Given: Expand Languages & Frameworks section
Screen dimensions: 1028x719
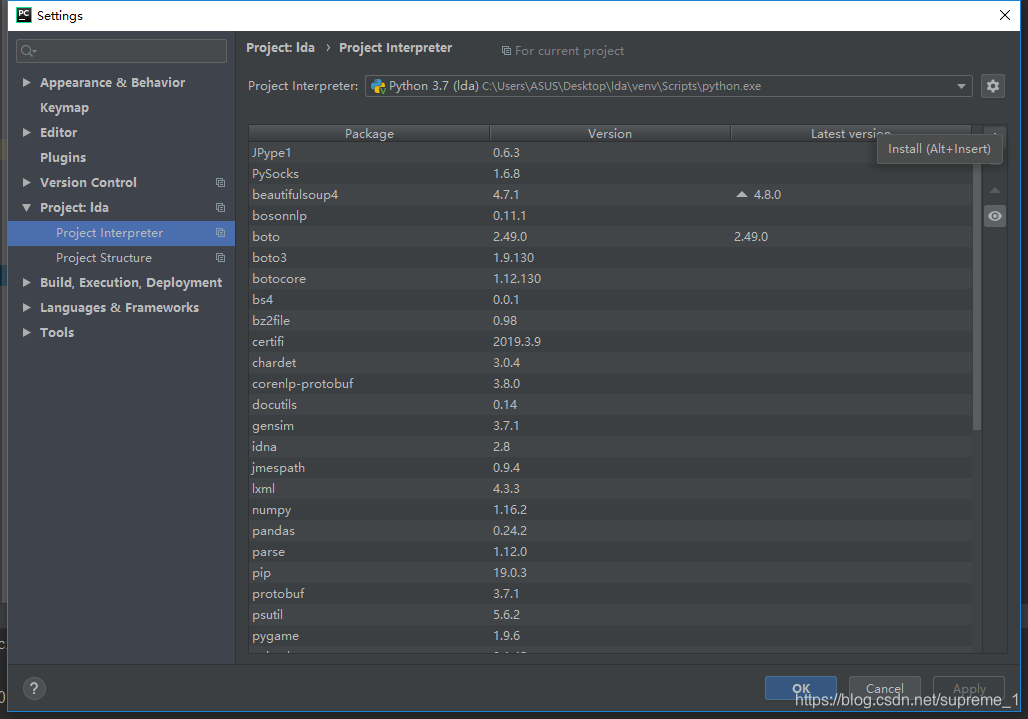Looking at the screenshot, I should 26,307.
